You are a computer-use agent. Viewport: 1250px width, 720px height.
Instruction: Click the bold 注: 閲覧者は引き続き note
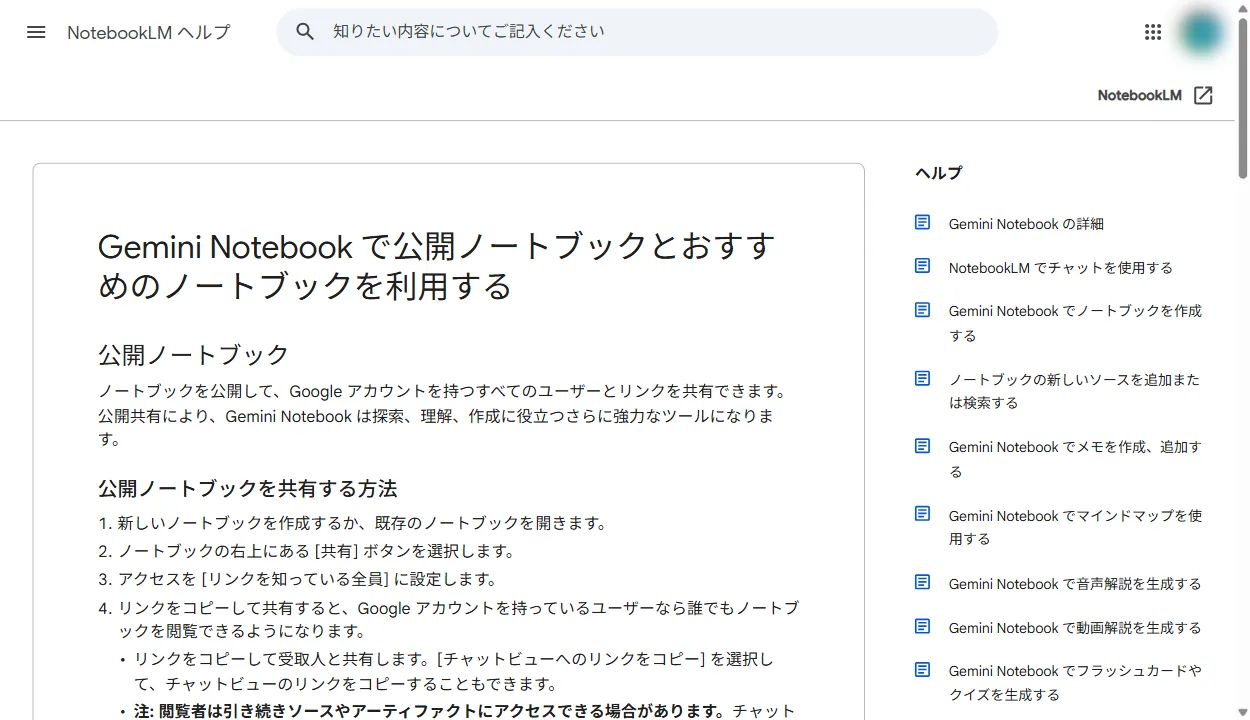click(429, 712)
